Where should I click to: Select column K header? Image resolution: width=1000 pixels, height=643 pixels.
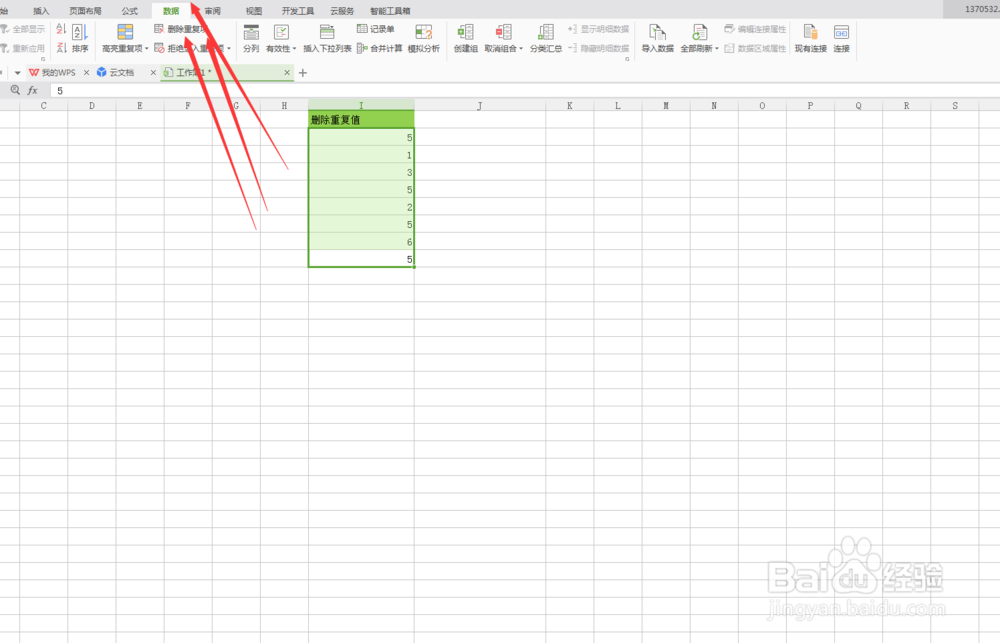[x=570, y=105]
